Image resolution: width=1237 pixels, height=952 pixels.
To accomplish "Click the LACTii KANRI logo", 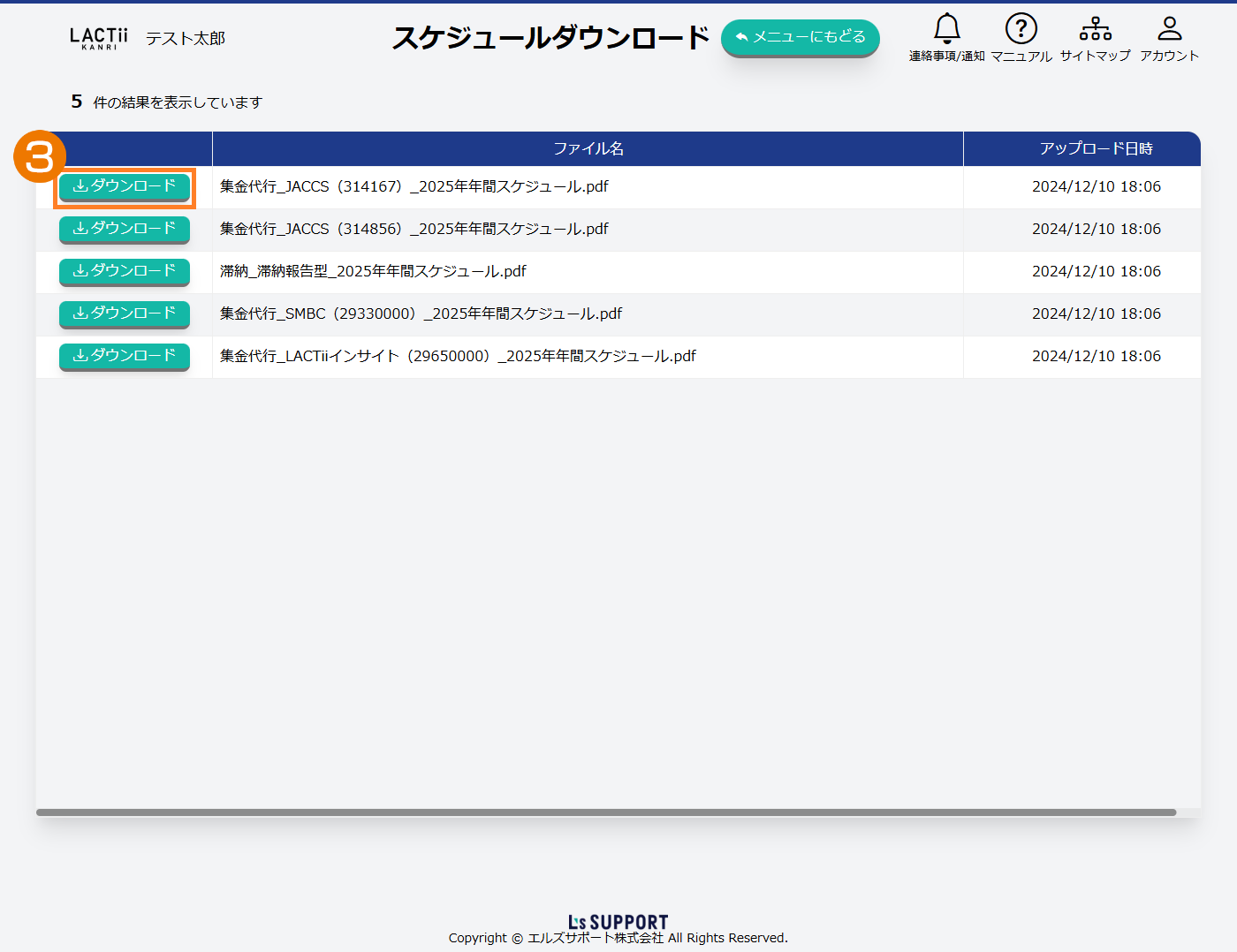I will point(98,38).
